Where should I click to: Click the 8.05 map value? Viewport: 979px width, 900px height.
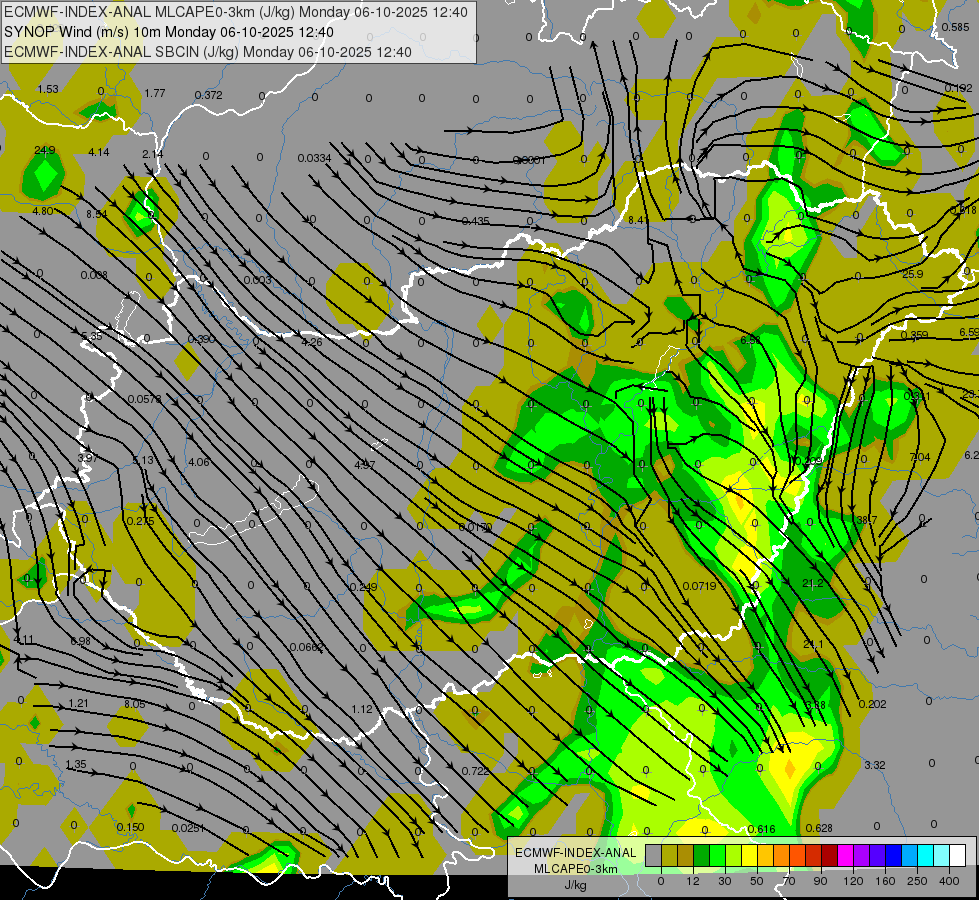point(134,704)
